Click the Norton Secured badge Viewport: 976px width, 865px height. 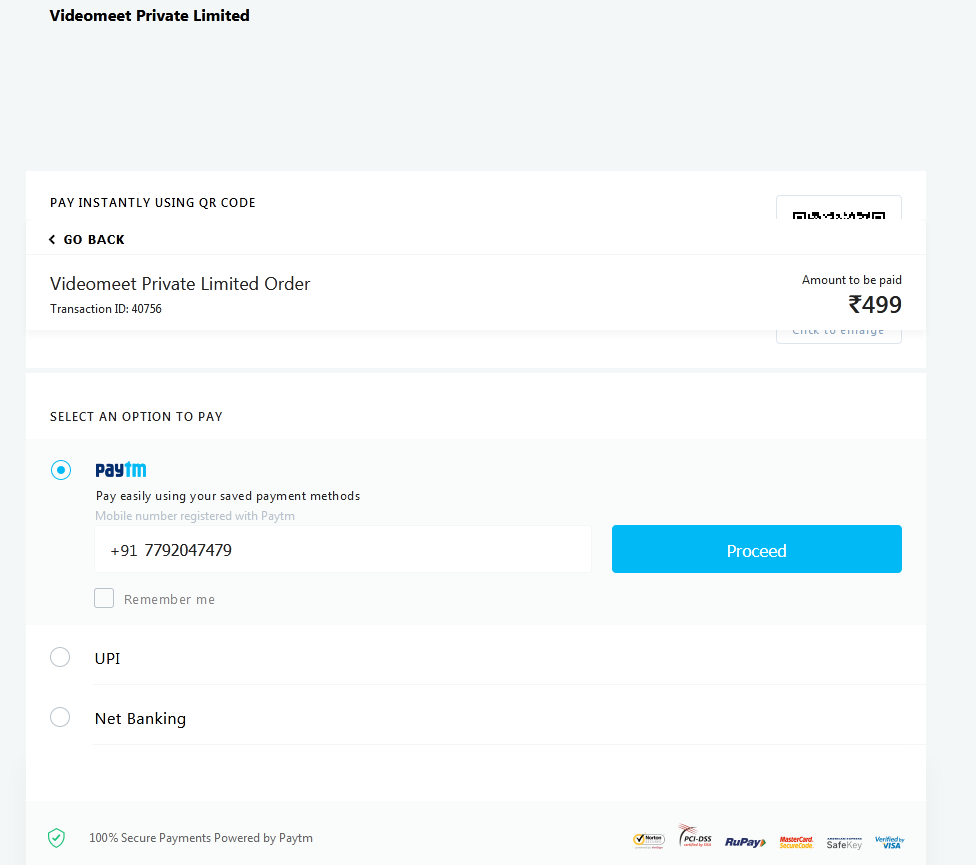[648, 840]
